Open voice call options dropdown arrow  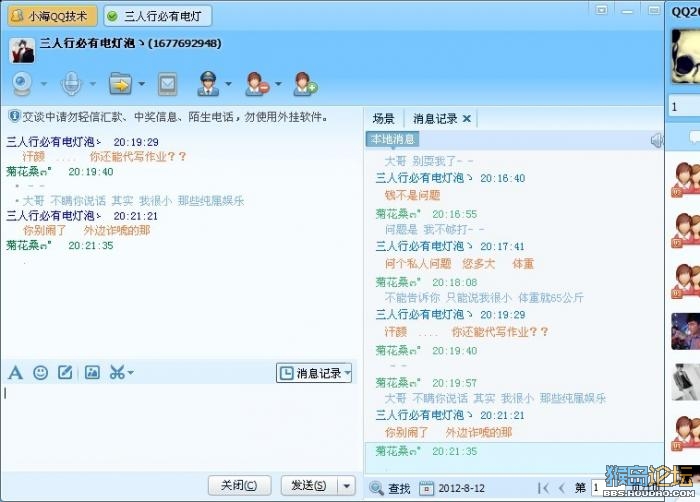92,84
